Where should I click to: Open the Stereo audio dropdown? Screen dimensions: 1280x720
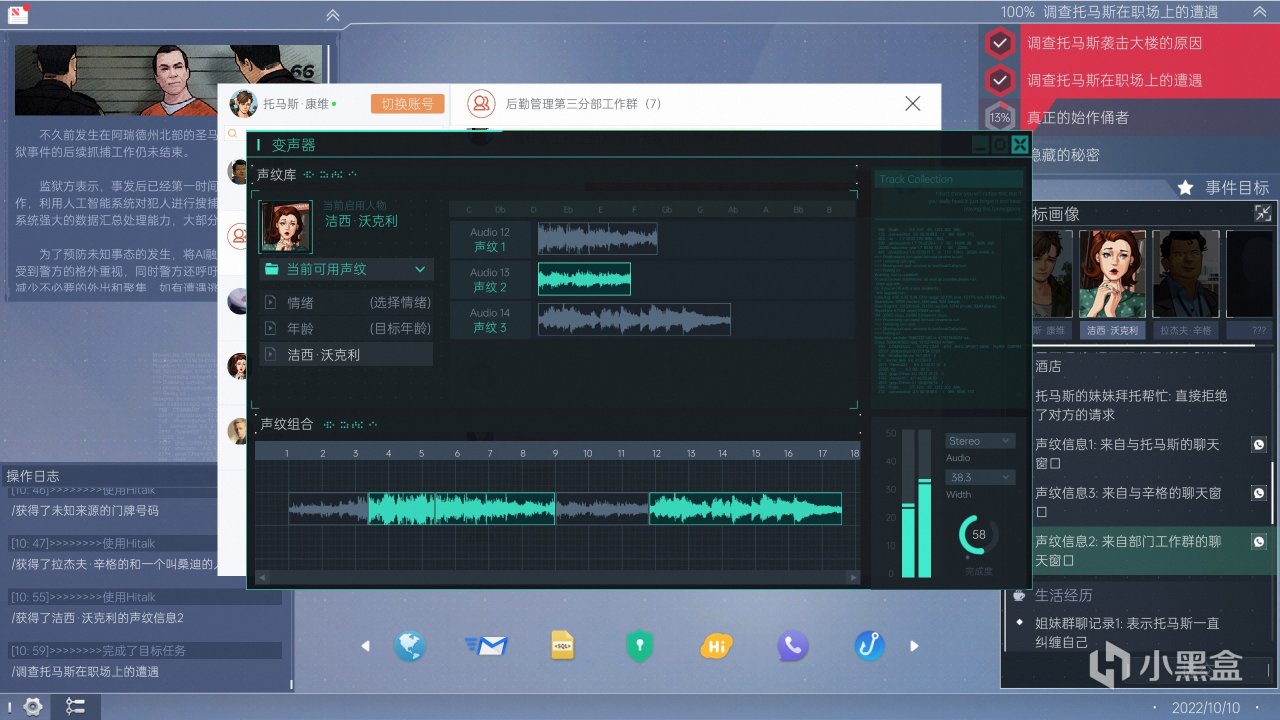(x=980, y=441)
